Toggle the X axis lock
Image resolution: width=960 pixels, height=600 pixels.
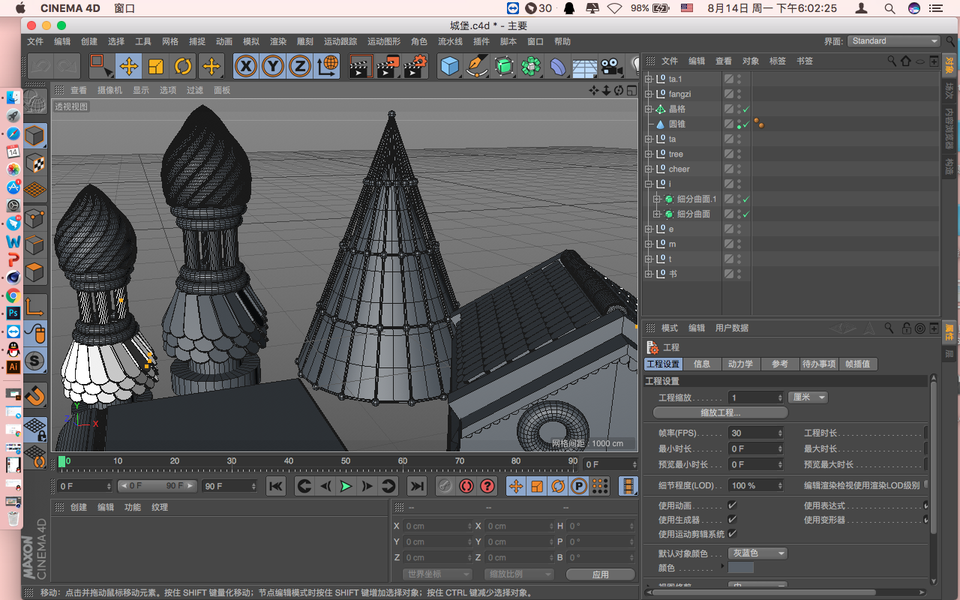pyautogui.click(x=245, y=66)
